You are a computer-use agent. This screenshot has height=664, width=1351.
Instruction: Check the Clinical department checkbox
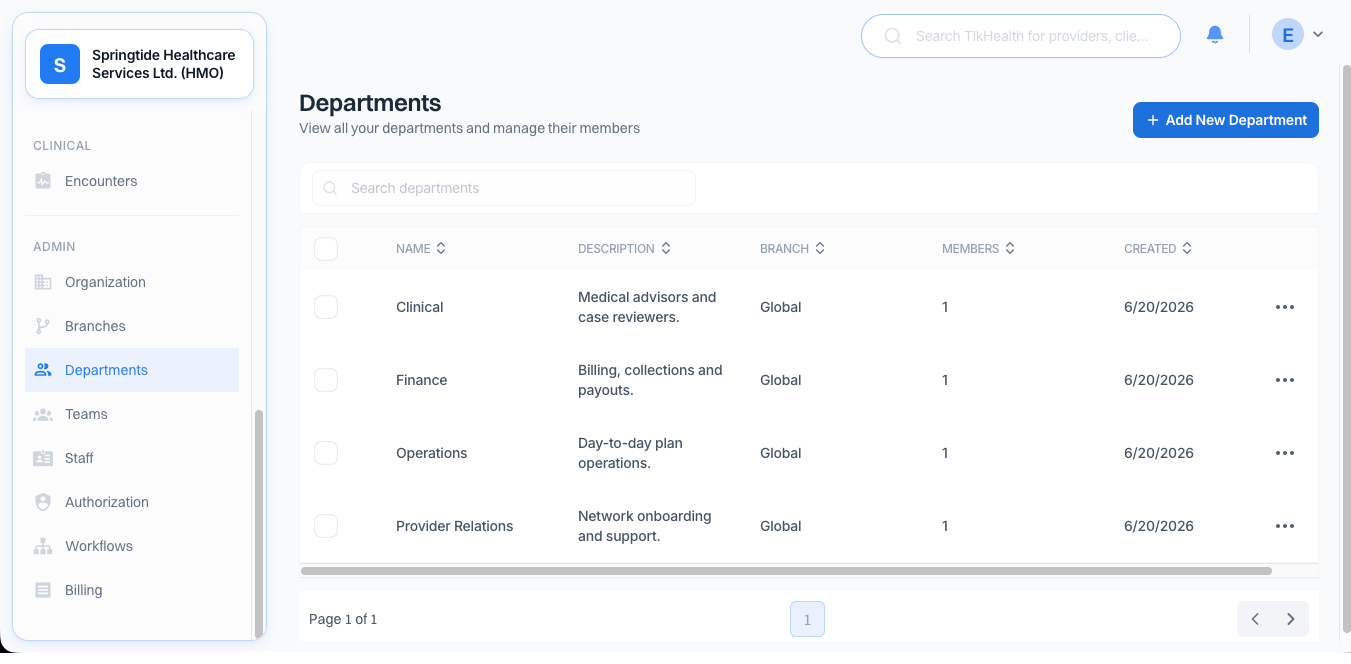326,307
